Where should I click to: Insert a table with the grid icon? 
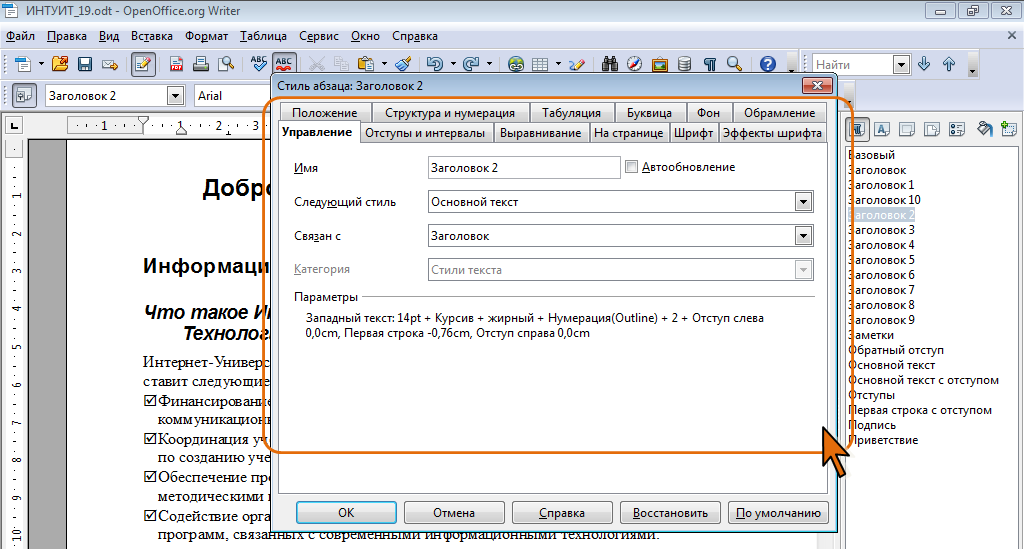[x=540, y=64]
